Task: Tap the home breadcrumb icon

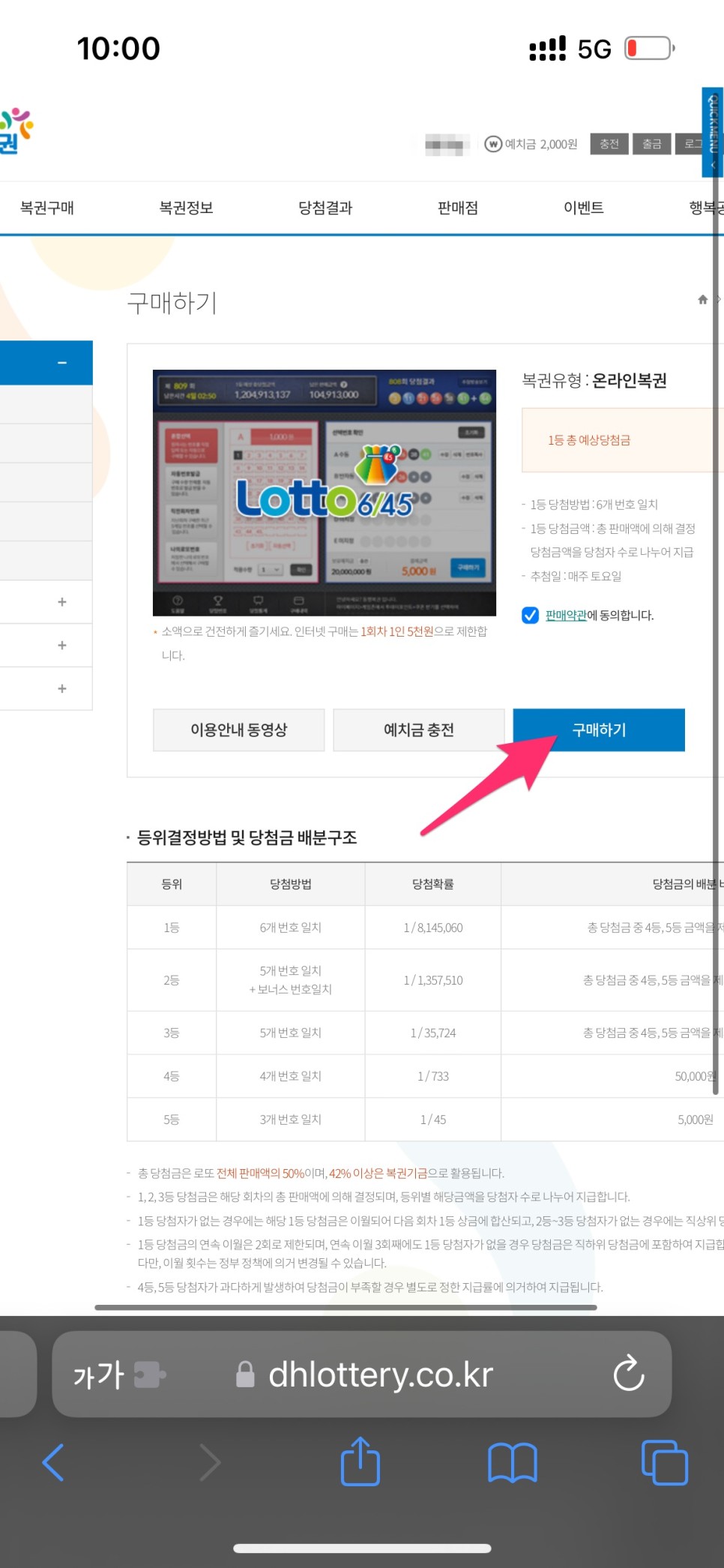Action: (x=703, y=299)
